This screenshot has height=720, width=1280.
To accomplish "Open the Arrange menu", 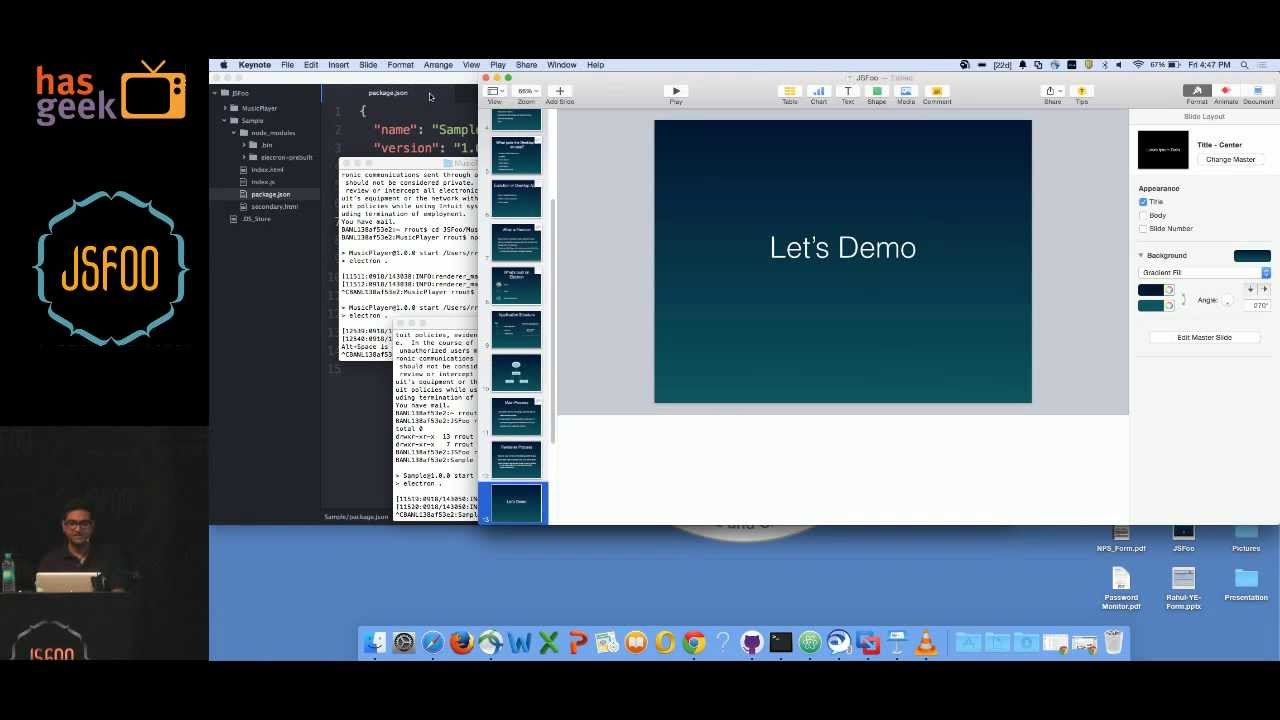I will tap(438, 65).
